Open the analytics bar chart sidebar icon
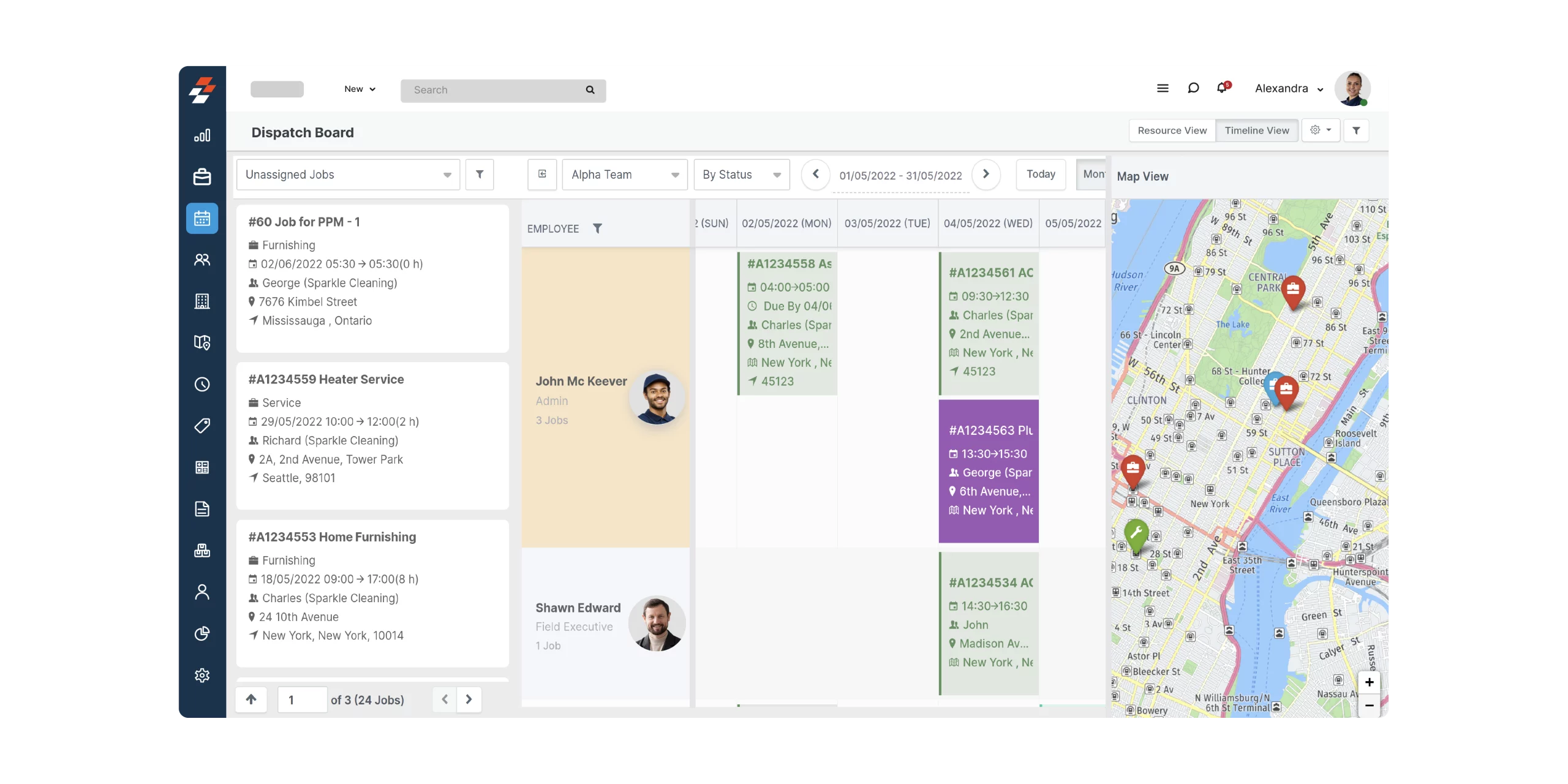 202,135
